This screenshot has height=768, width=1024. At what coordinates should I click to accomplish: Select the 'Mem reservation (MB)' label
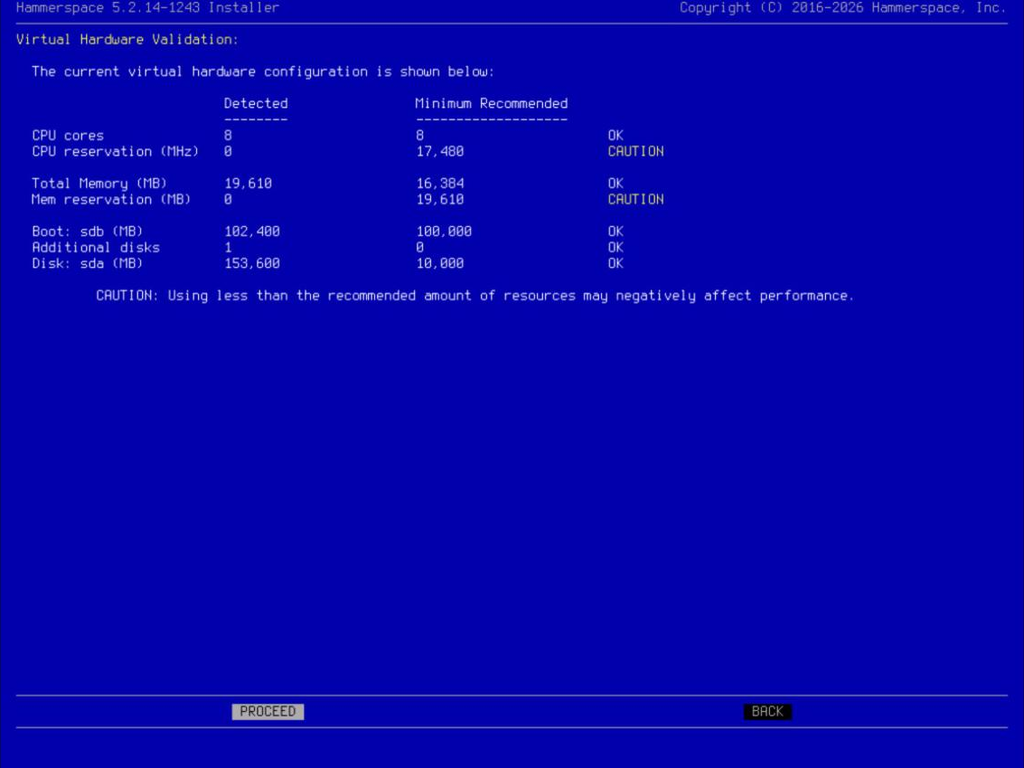pyautogui.click(x=112, y=199)
